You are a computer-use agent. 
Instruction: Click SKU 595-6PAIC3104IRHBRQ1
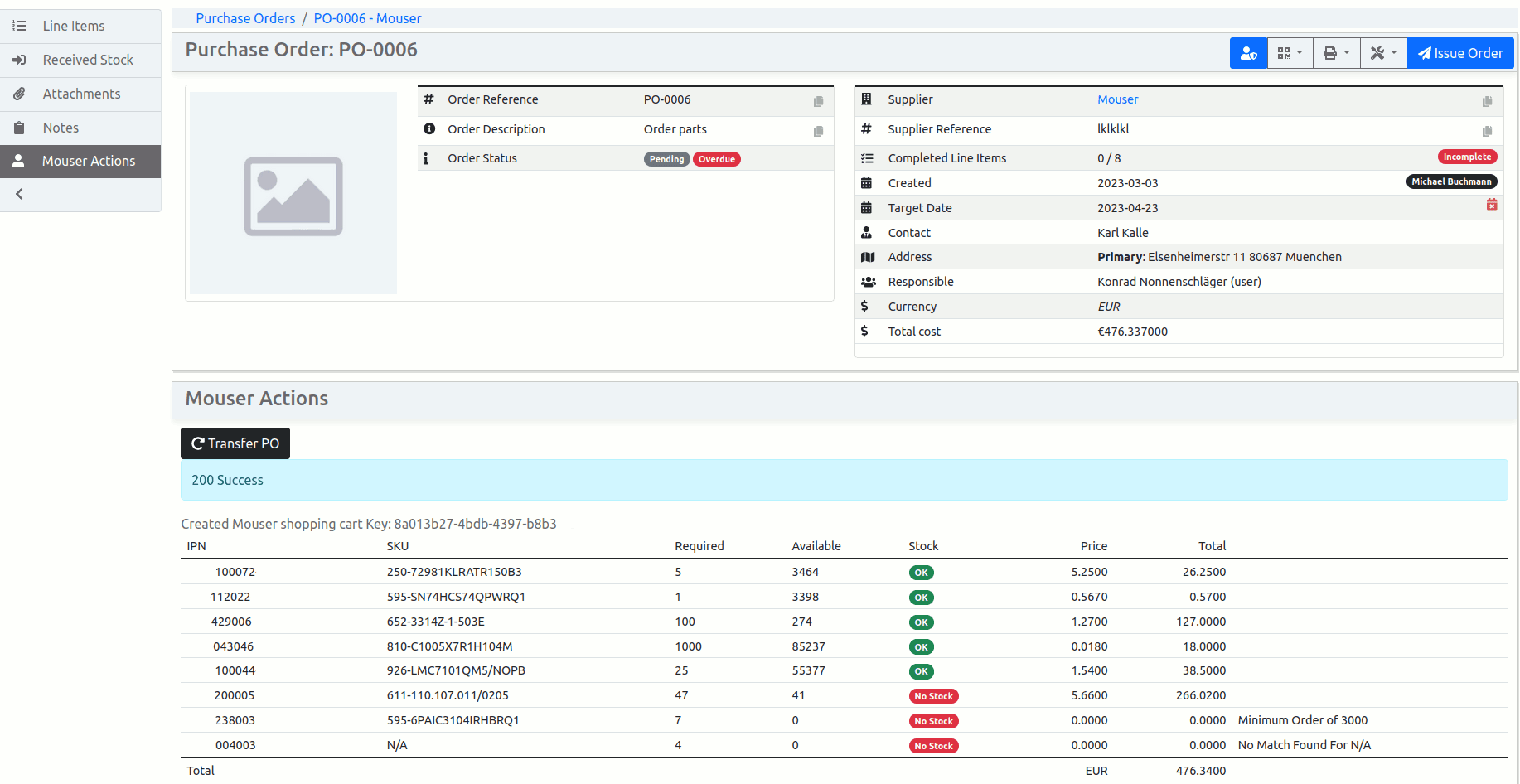coord(453,720)
